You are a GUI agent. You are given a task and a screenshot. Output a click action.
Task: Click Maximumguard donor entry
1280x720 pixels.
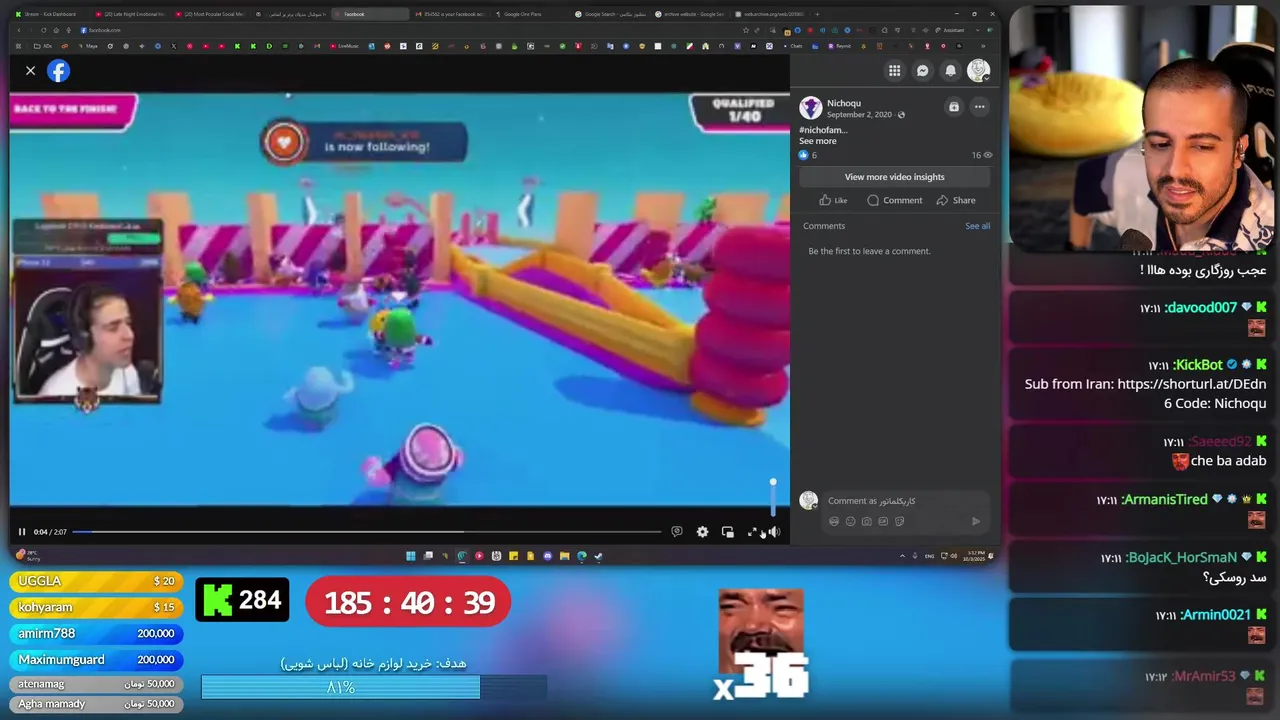point(97,660)
